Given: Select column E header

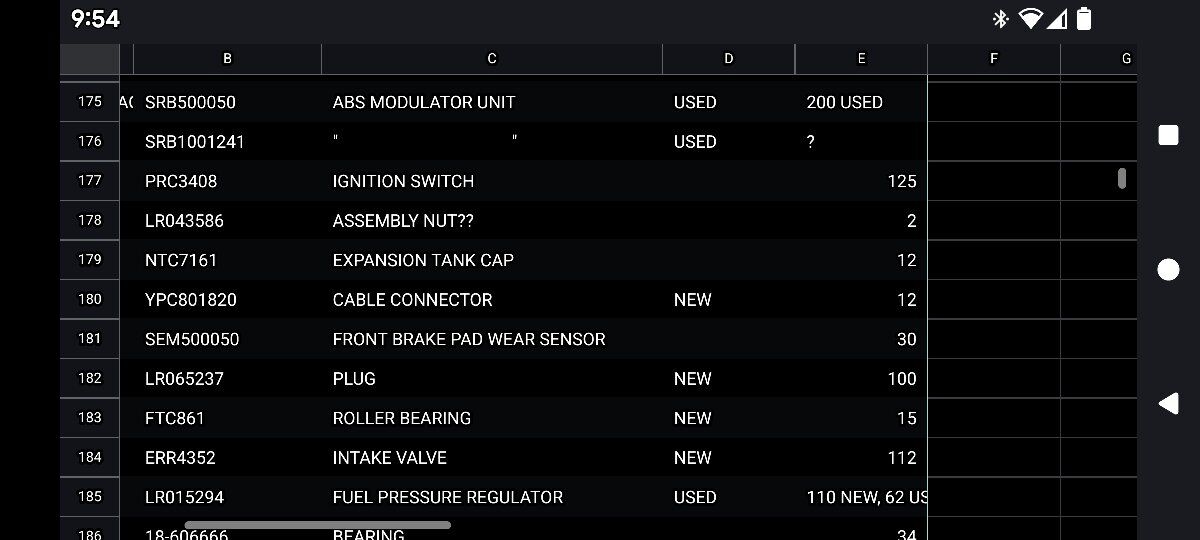Looking at the screenshot, I should tap(861, 59).
